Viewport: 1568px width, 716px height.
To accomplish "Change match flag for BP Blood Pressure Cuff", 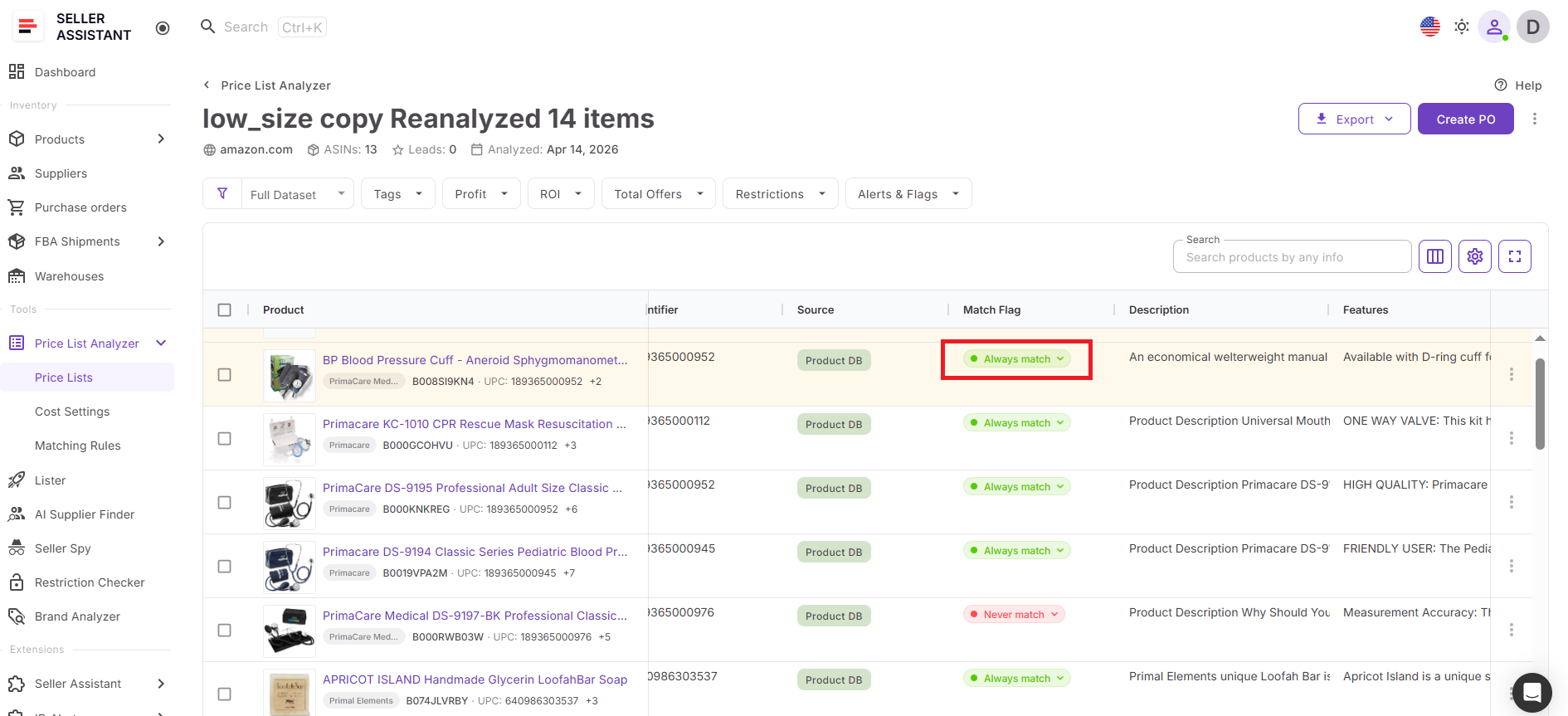I will [1017, 359].
